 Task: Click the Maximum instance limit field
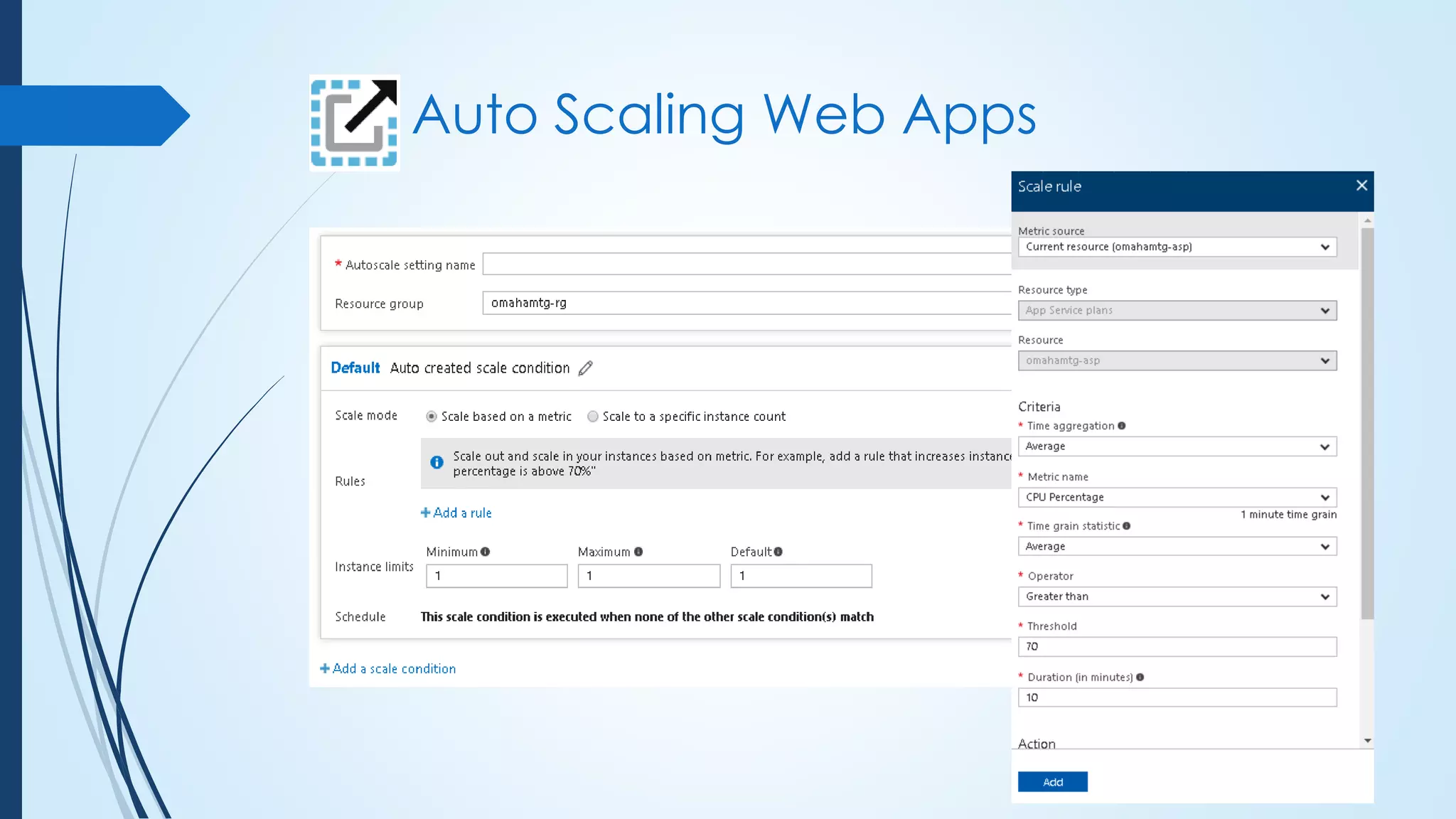coord(648,576)
